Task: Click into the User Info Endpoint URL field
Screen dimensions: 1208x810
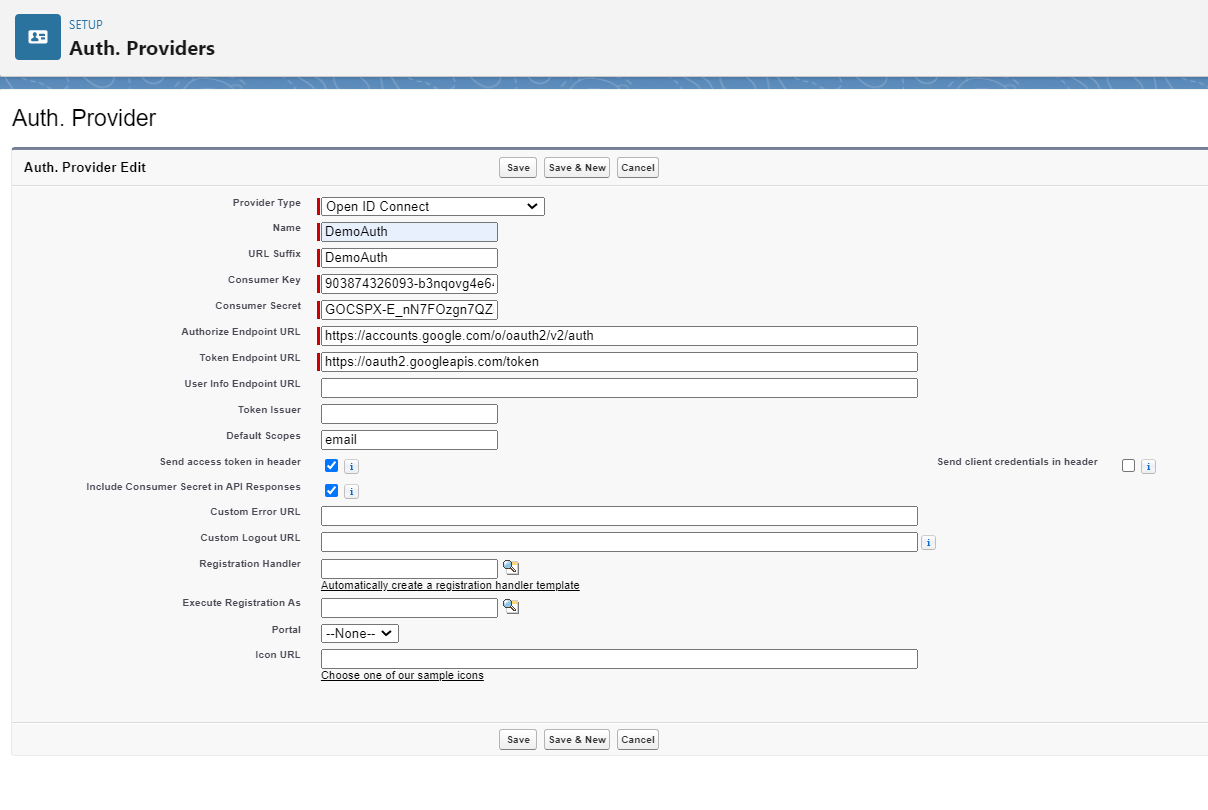Action: tap(618, 388)
